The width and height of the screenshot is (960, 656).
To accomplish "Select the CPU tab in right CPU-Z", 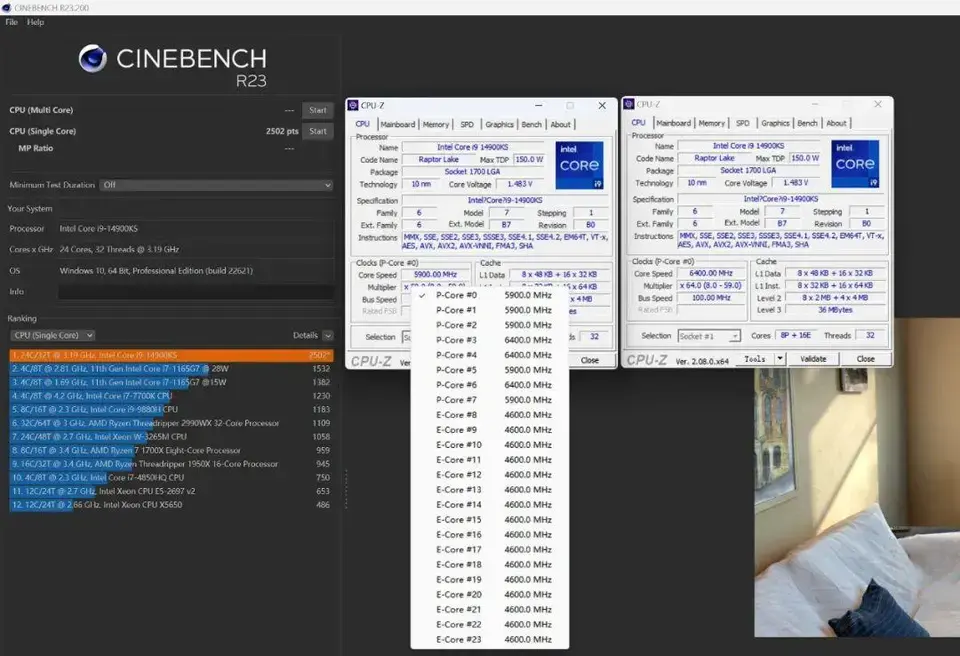I will tap(639, 123).
